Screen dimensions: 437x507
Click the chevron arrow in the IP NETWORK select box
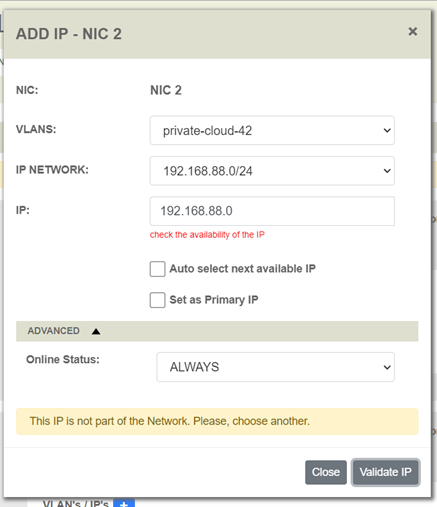(387, 171)
